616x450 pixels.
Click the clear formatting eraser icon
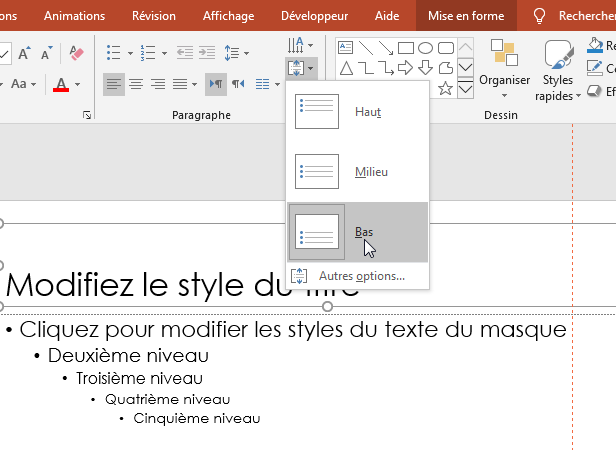[77, 53]
